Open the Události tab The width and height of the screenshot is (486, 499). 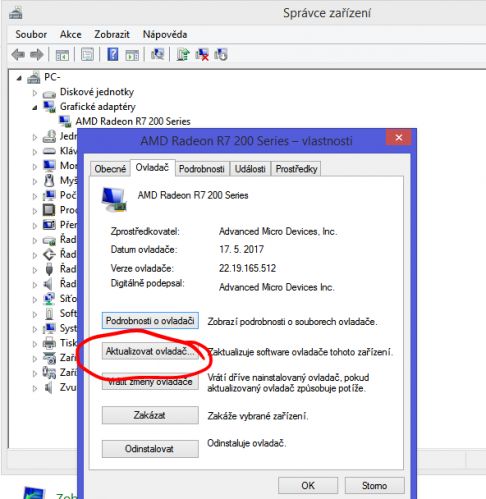(250, 169)
